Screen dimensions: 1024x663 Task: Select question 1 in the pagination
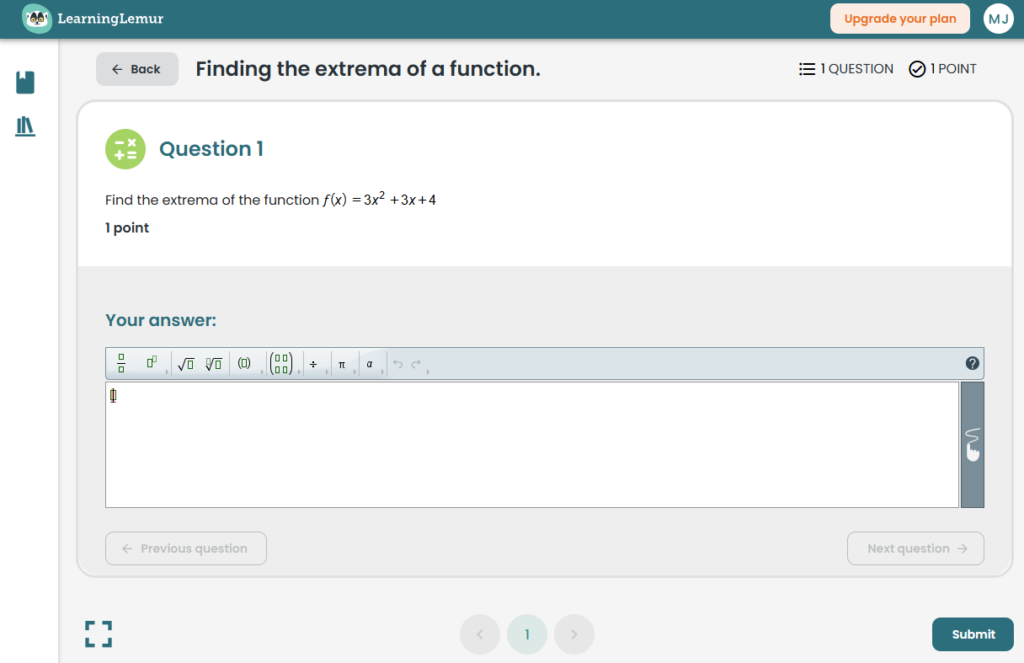tap(527, 634)
